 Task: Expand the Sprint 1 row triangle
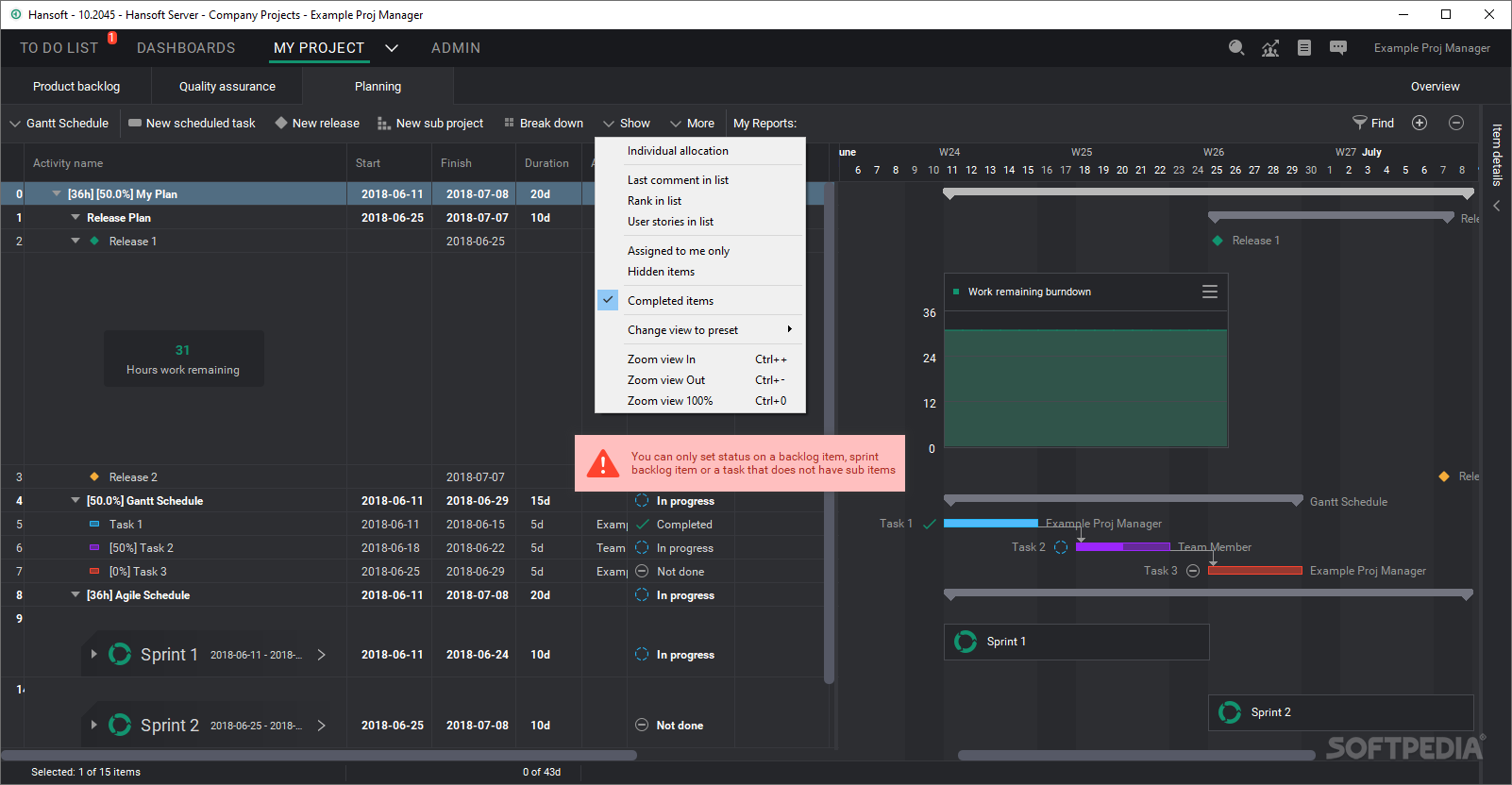click(x=93, y=654)
